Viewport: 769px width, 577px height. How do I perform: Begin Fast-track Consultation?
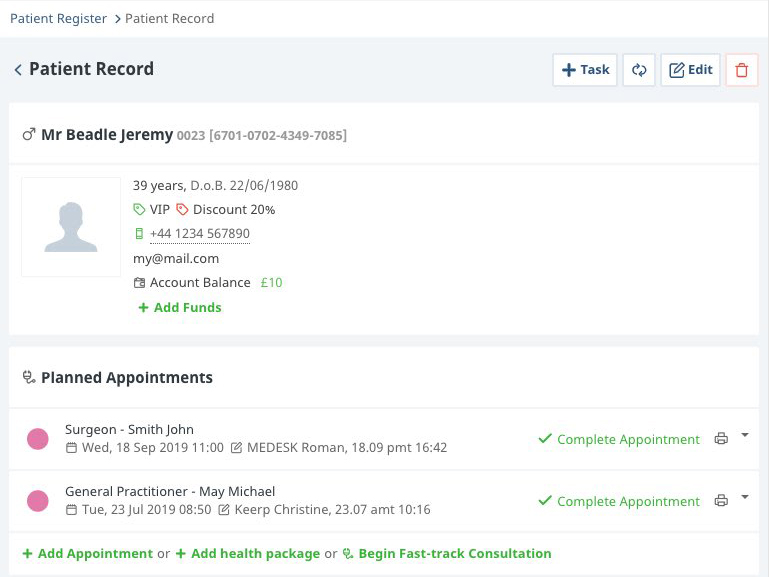click(x=447, y=553)
